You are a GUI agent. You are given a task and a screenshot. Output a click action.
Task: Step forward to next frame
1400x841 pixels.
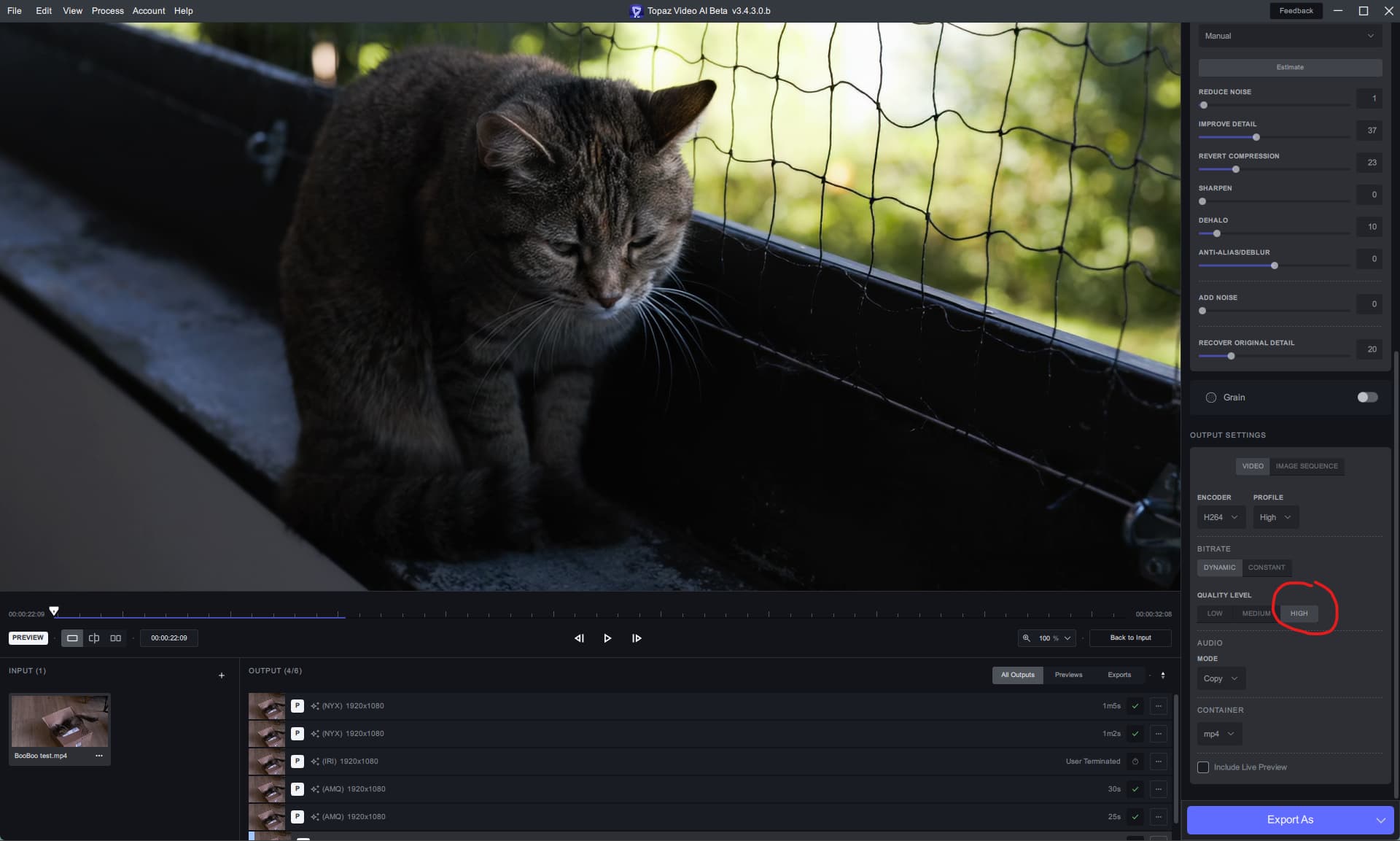pyautogui.click(x=637, y=638)
